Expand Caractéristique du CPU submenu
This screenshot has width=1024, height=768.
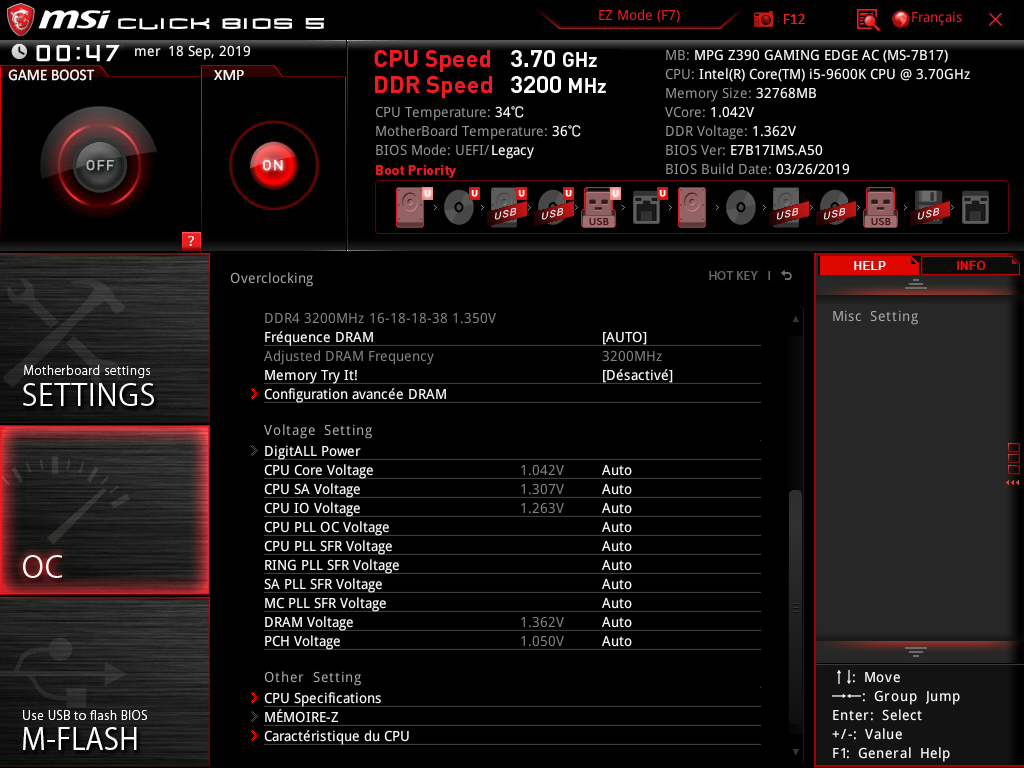click(512, 735)
